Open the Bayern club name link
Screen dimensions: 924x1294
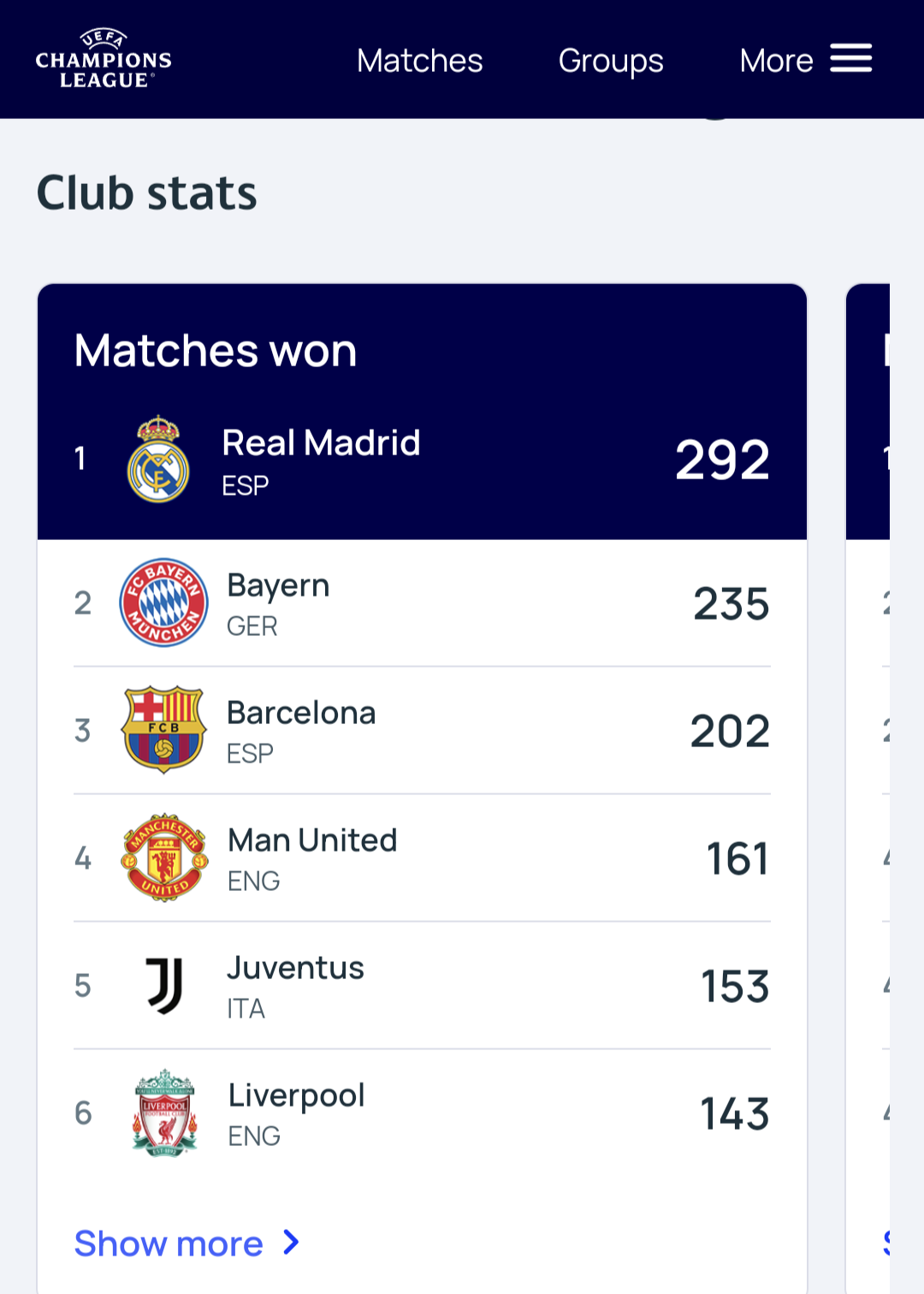pyautogui.click(x=278, y=586)
